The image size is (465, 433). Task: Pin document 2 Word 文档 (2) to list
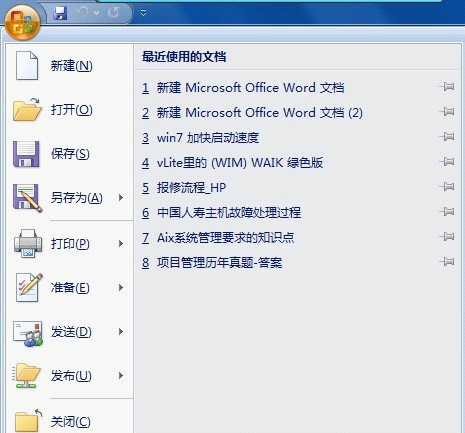point(447,111)
